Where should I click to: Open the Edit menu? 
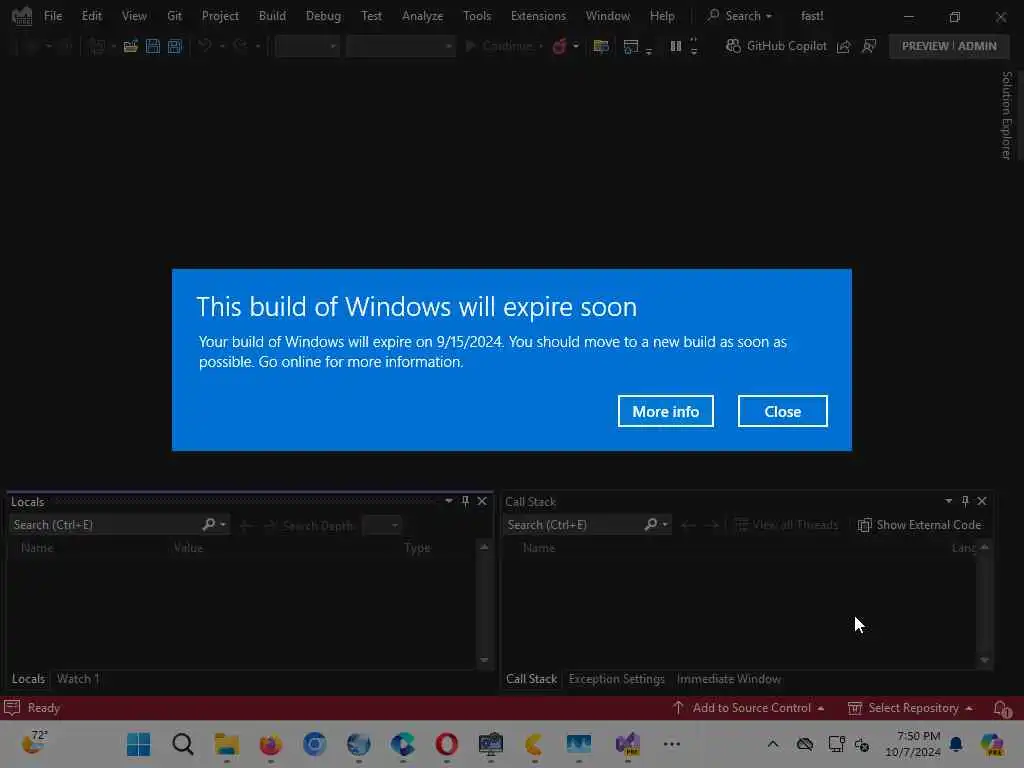[91, 16]
